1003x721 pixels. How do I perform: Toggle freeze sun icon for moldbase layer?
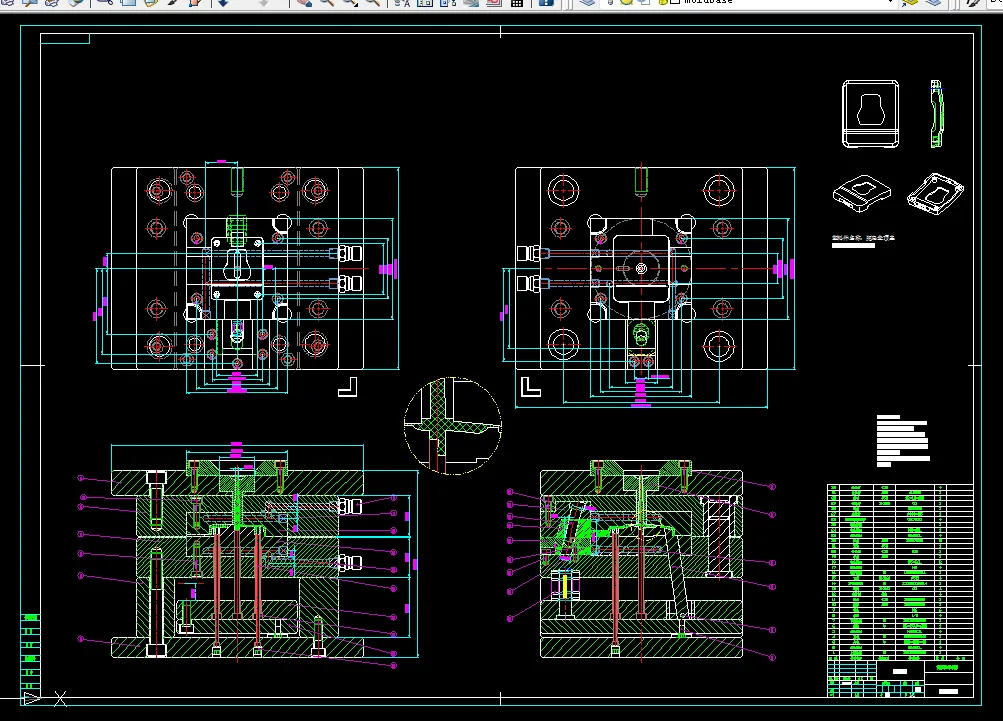pos(626,2)
